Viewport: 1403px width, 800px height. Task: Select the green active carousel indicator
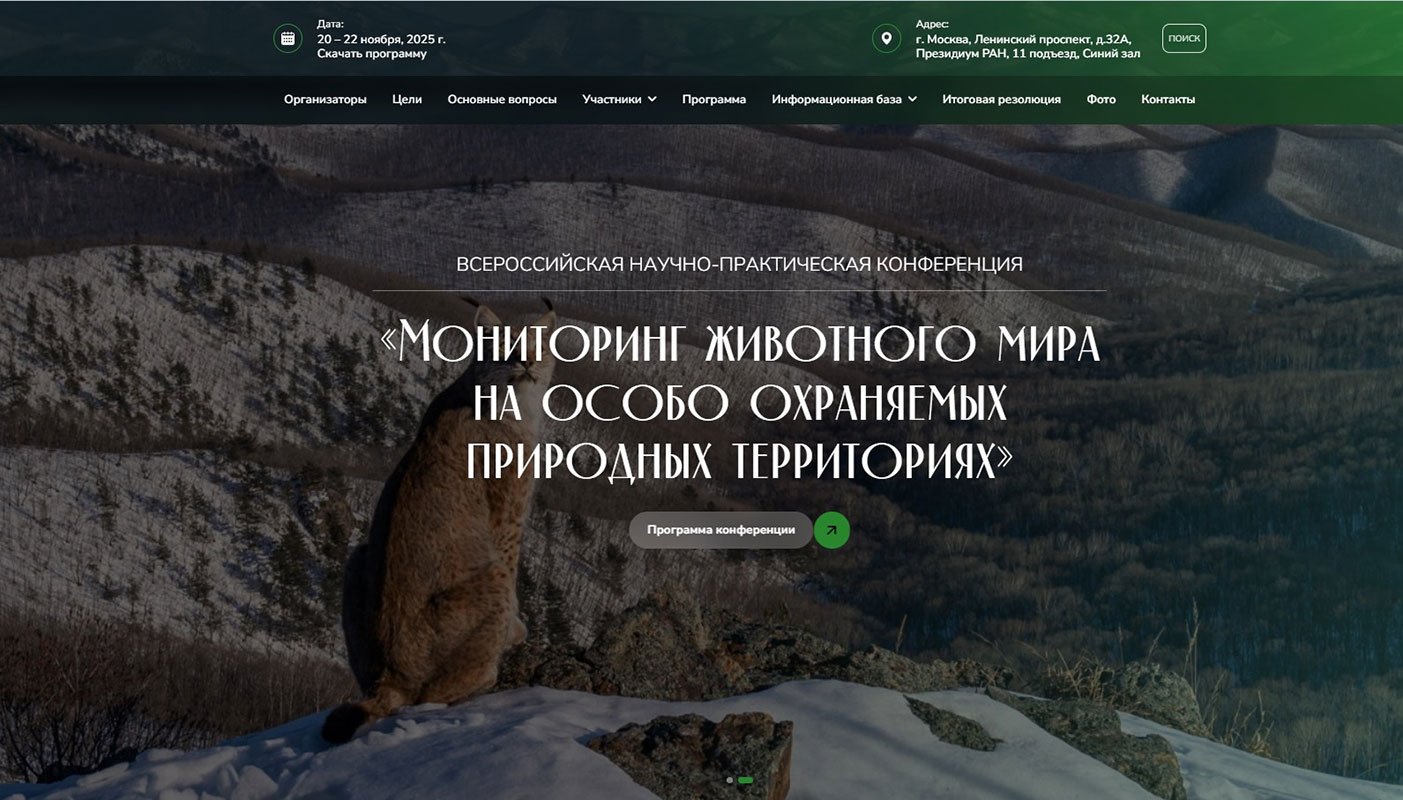point(745,779)
